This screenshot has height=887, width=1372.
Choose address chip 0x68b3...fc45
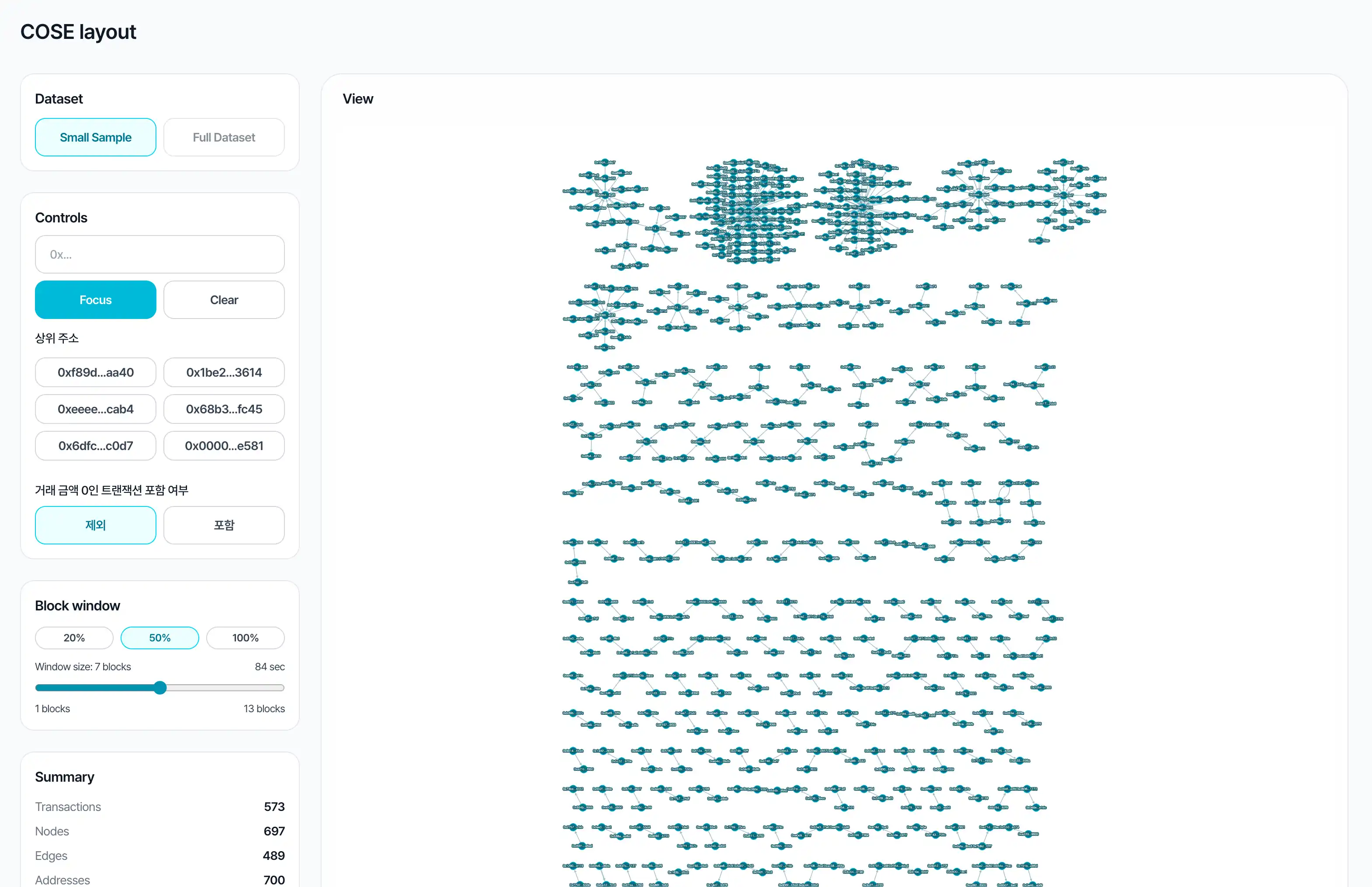pos(223,409)
